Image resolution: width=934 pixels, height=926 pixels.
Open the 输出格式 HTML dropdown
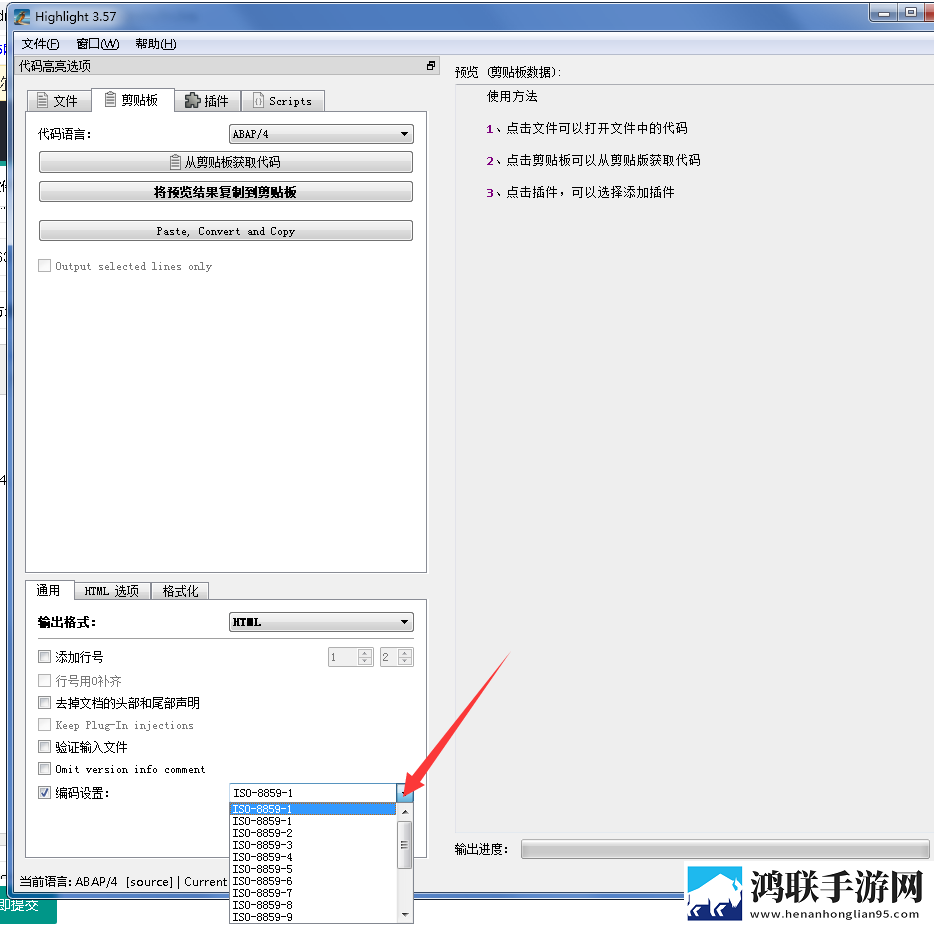point(321,622)
